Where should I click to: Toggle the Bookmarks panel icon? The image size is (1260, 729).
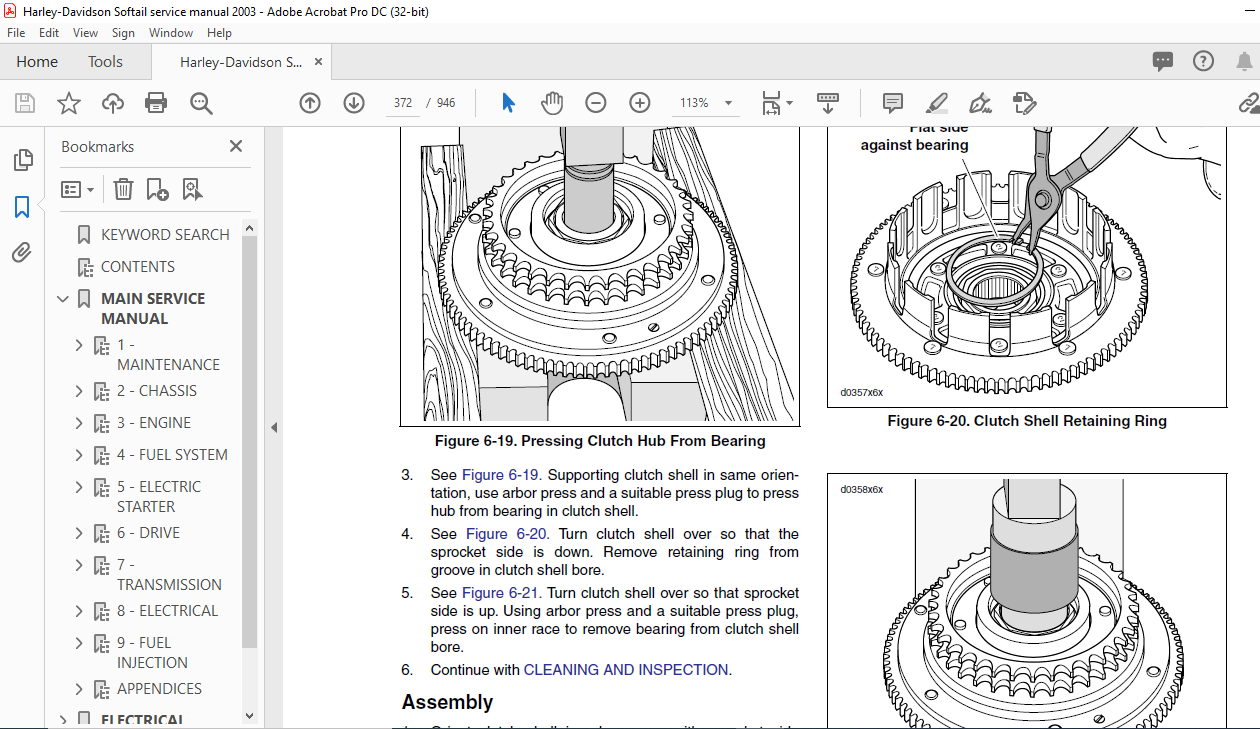coord(22,207)
